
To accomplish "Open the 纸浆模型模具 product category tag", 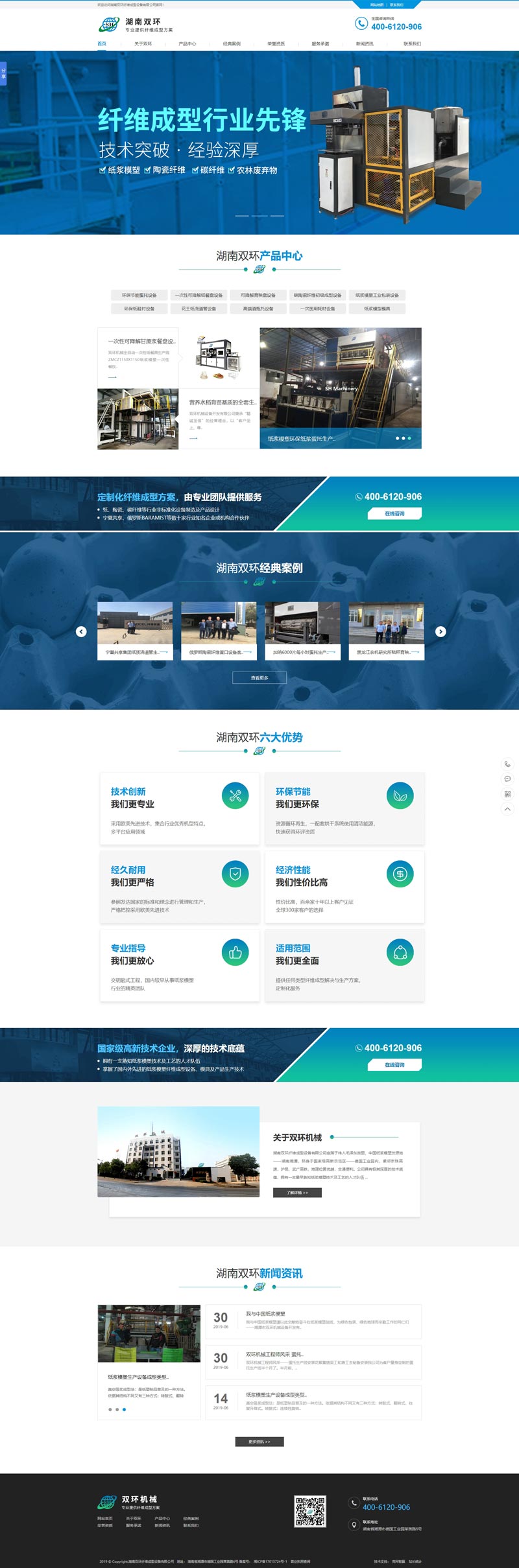I will (x=377, y=309).
